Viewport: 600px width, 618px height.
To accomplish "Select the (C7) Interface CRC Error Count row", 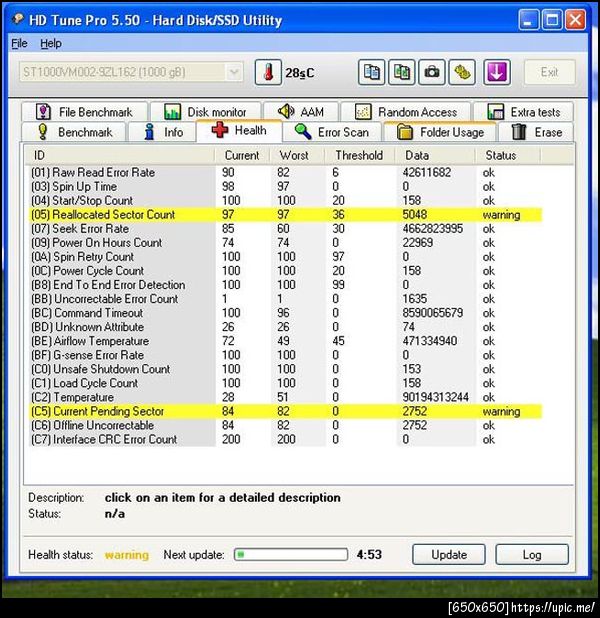I will click(286, 439).
